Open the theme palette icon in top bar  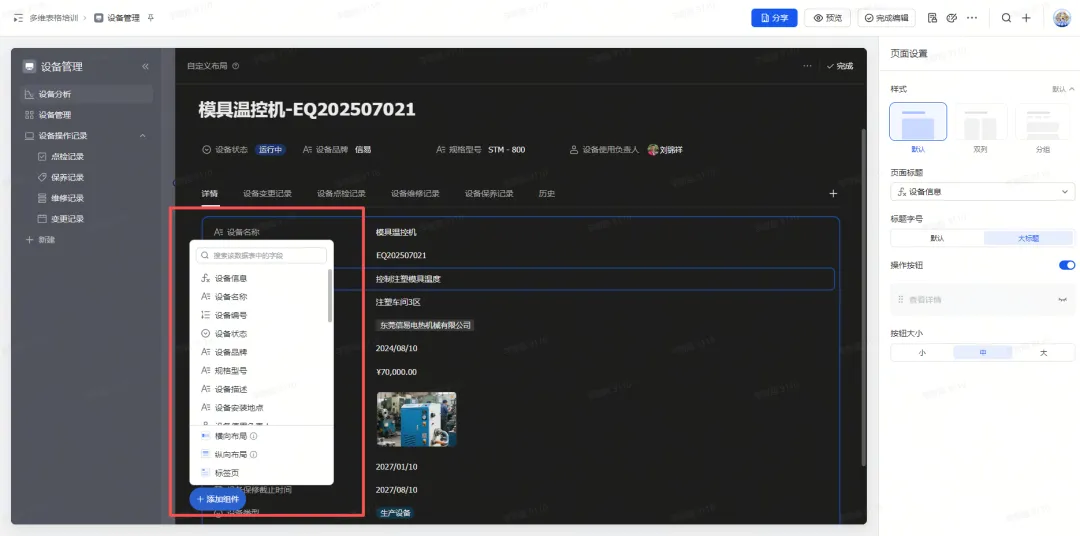coord(952,18)
